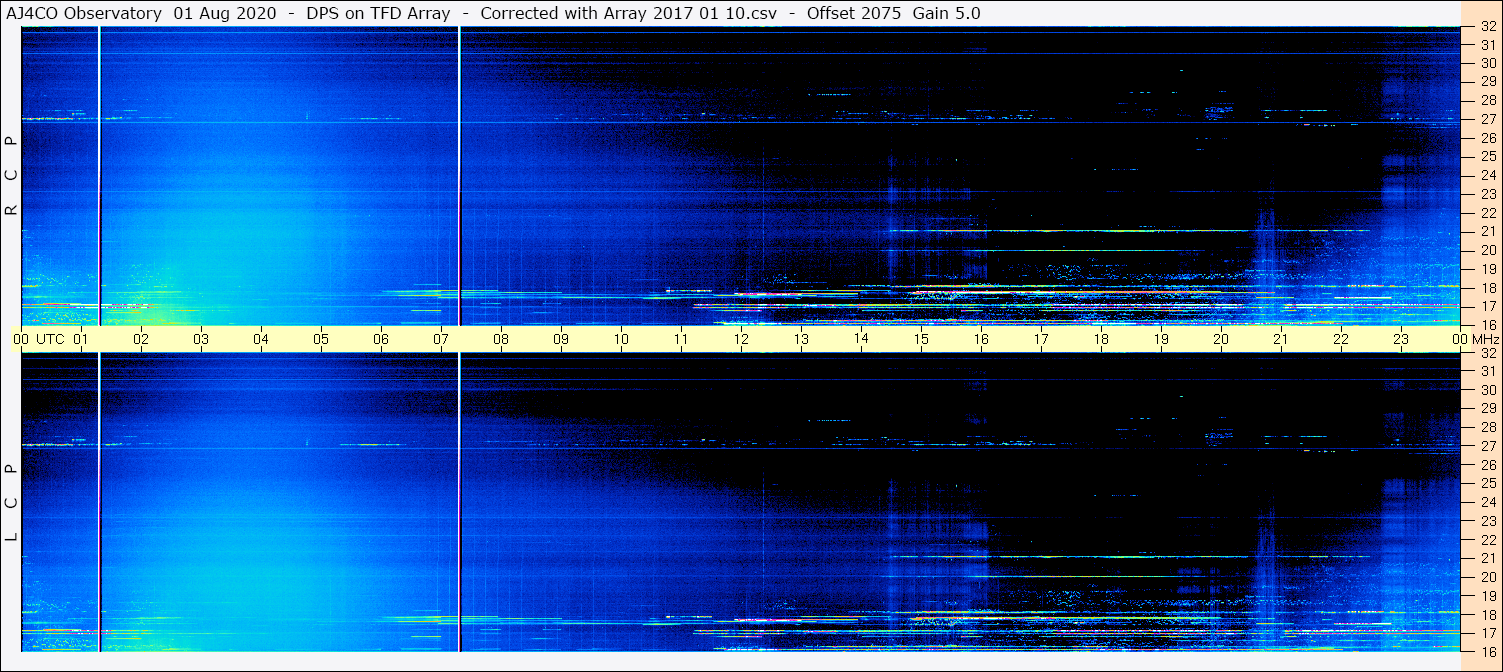Image resolution: width=1503 pixels, height=672 pixels.
Task: Select the 10 hour mark on time axis
Action: coord(621,339)
